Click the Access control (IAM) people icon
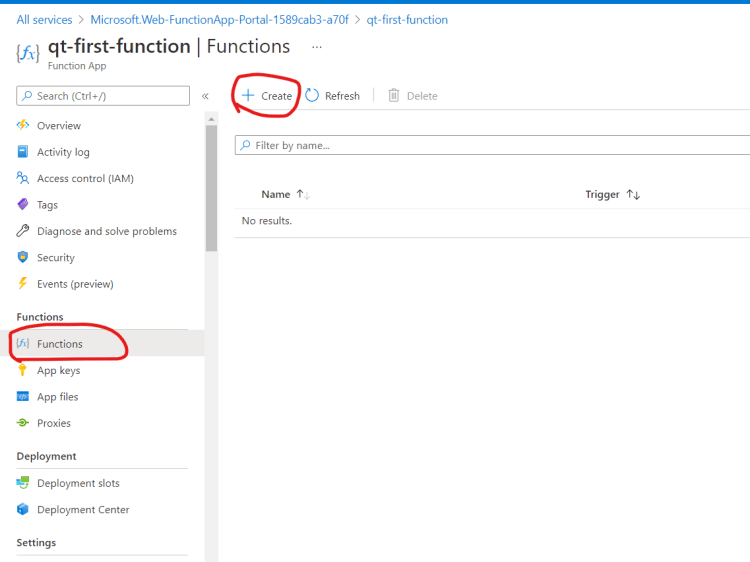Screen dimensions: 750x562 coord(22,178)
